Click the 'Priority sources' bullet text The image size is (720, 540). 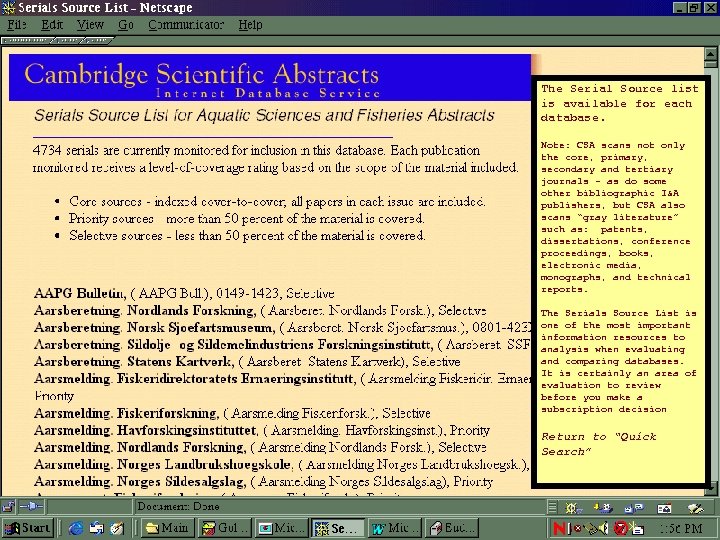pos(247,219)
